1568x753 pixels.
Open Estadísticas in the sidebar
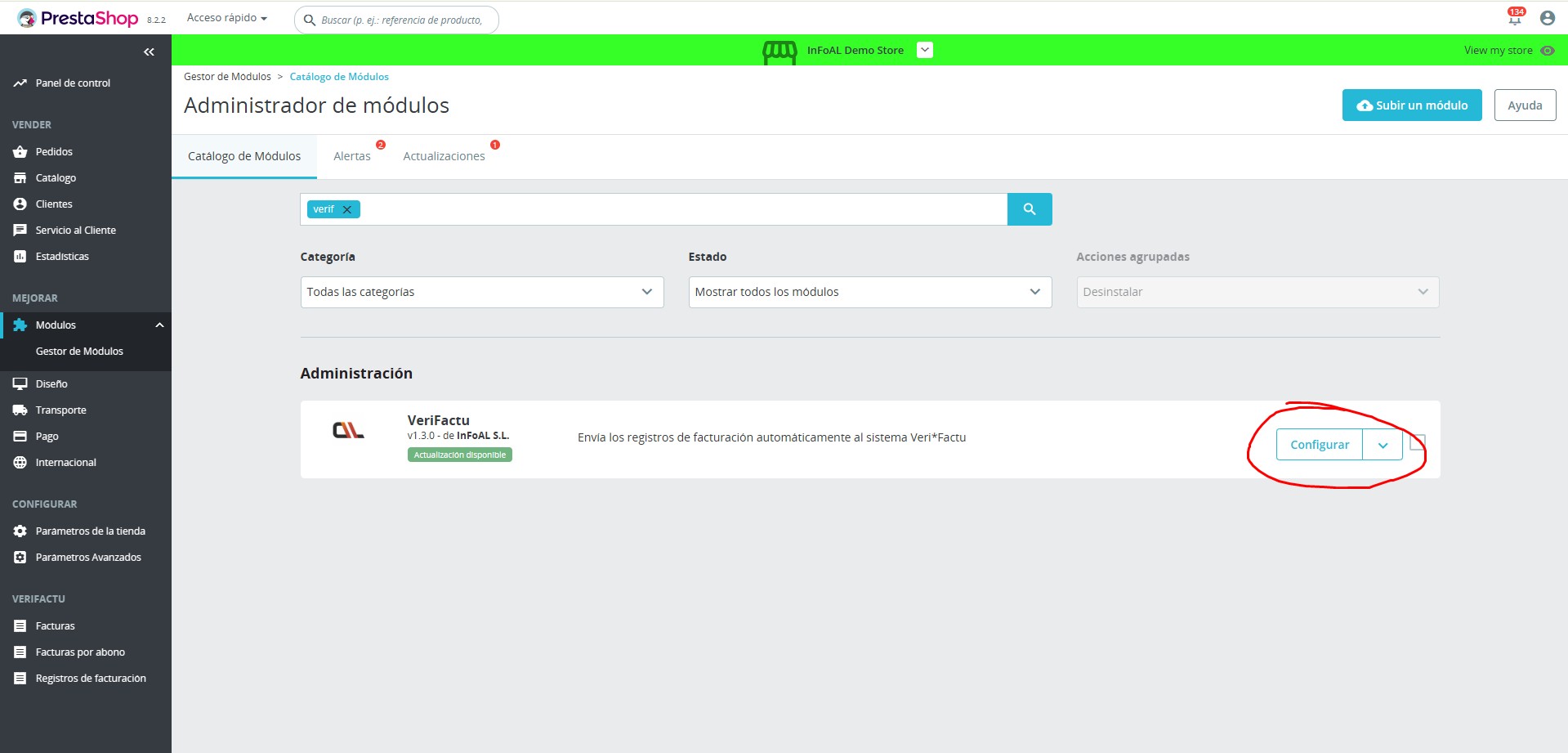tap(62, 257)
